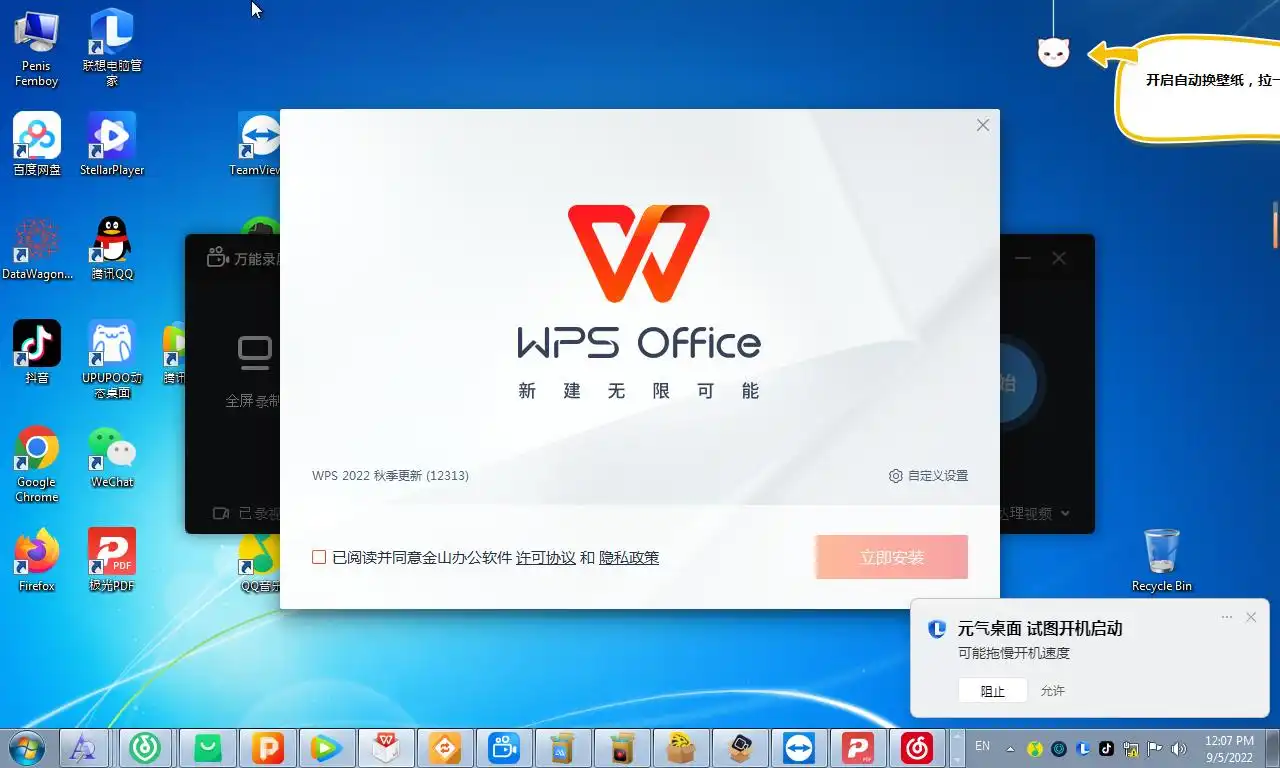This screenshot has width=1280, height=768.
Task: Open the 百度网盘 desktop icon
Action: [37, 145]
